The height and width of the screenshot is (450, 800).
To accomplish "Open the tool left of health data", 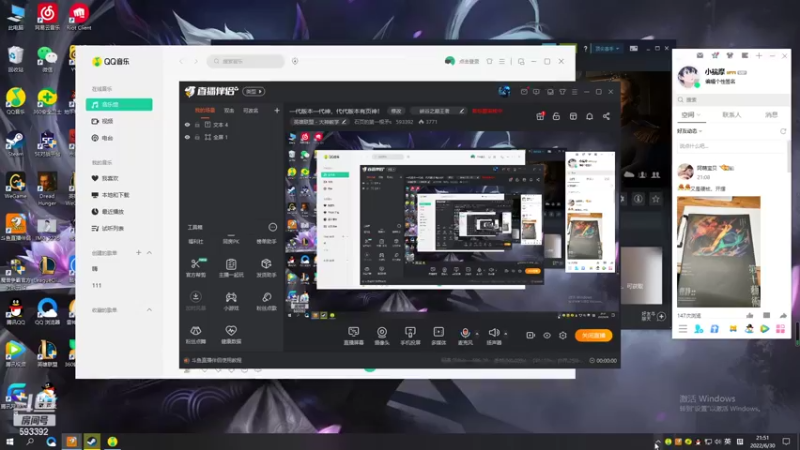I will click(x=196, y=331).
